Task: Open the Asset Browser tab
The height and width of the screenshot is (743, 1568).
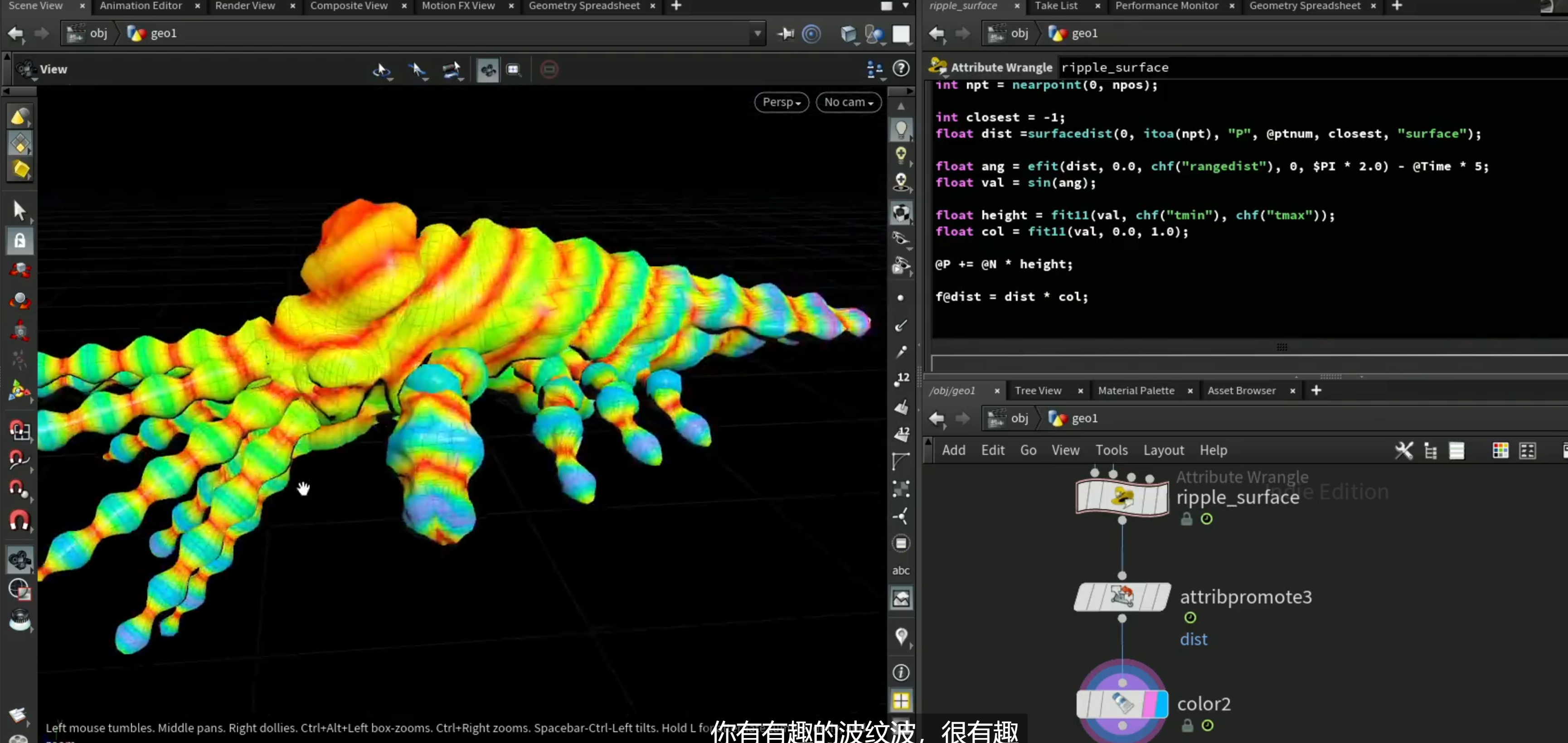Action: pos(1241,391)
